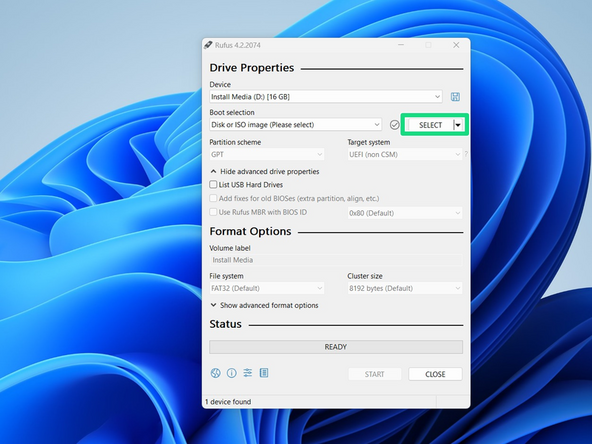Show the log icon
The width and height of the screenshot is (592, 444).
264,373
